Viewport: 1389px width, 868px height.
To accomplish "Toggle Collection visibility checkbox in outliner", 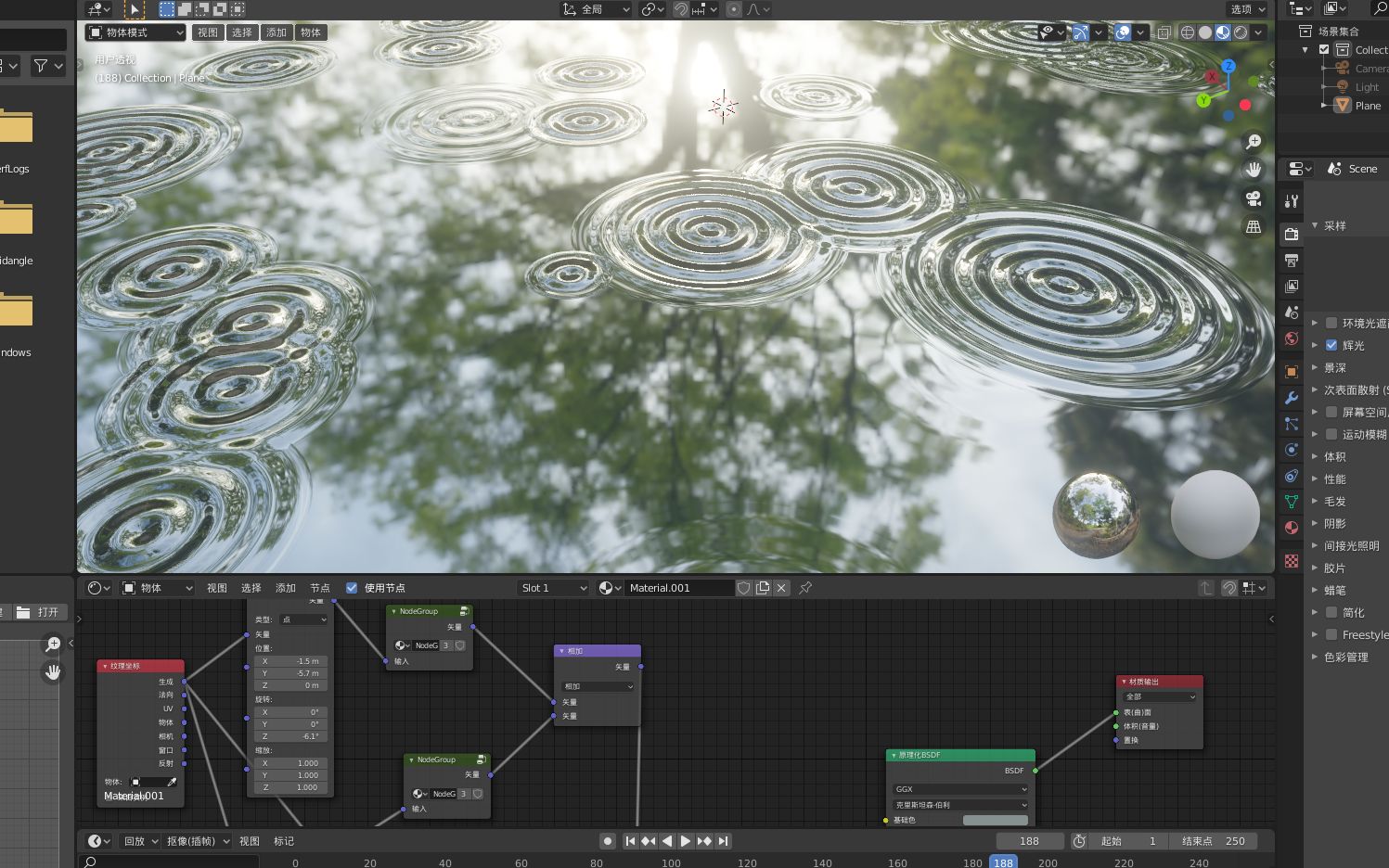I will (x=1324, y=50).
